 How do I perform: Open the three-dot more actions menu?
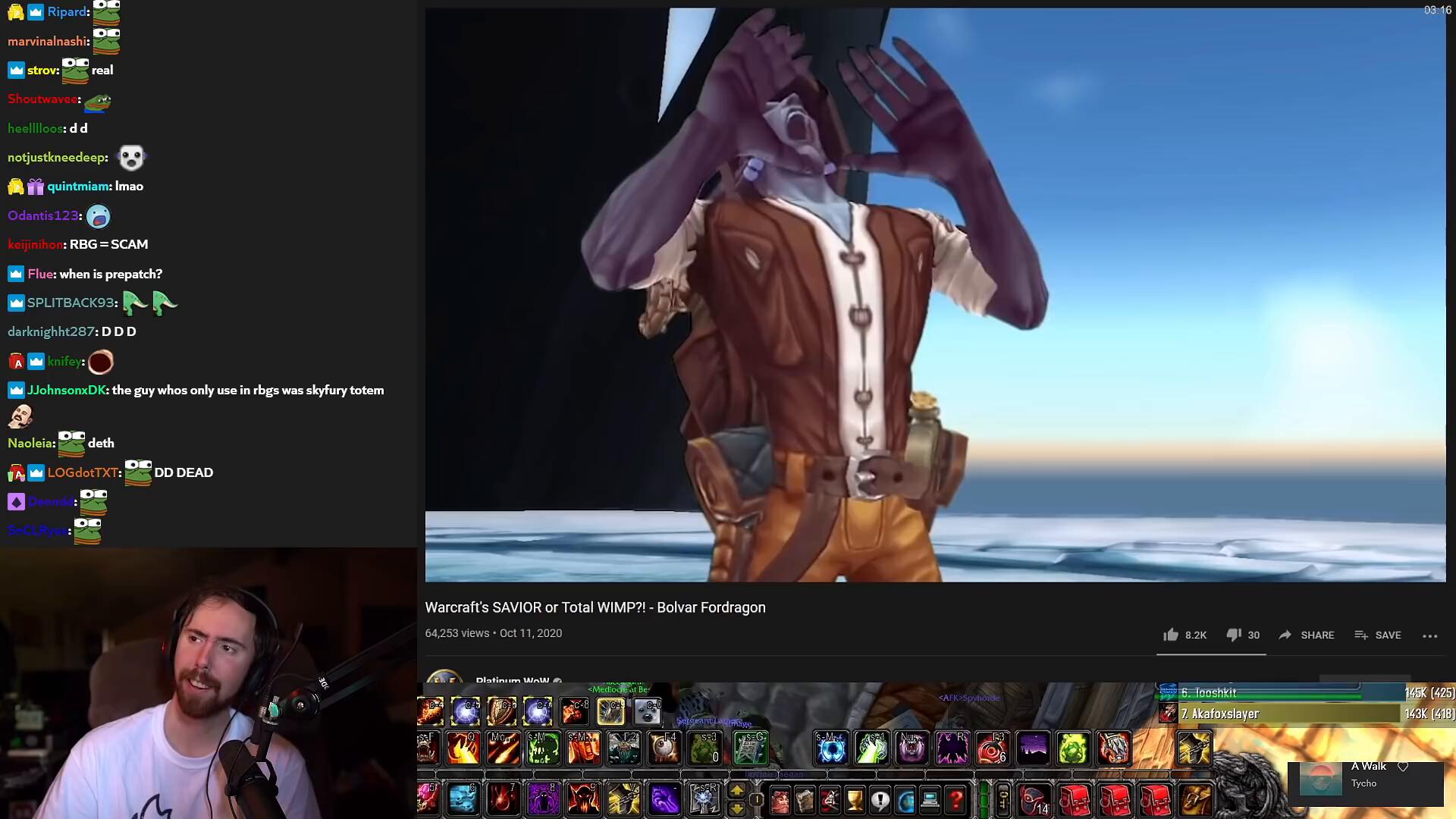tap(1429, 635)
